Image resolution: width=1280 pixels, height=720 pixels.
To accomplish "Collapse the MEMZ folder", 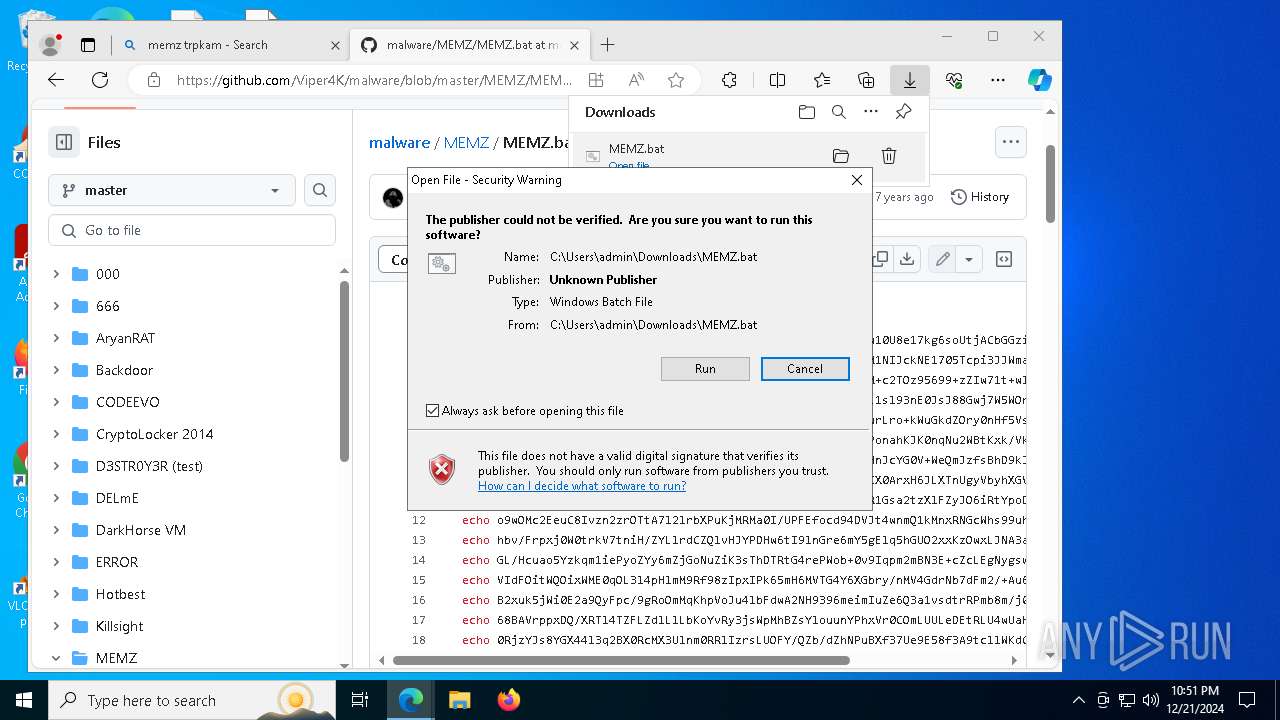I will tap(56, 658).
